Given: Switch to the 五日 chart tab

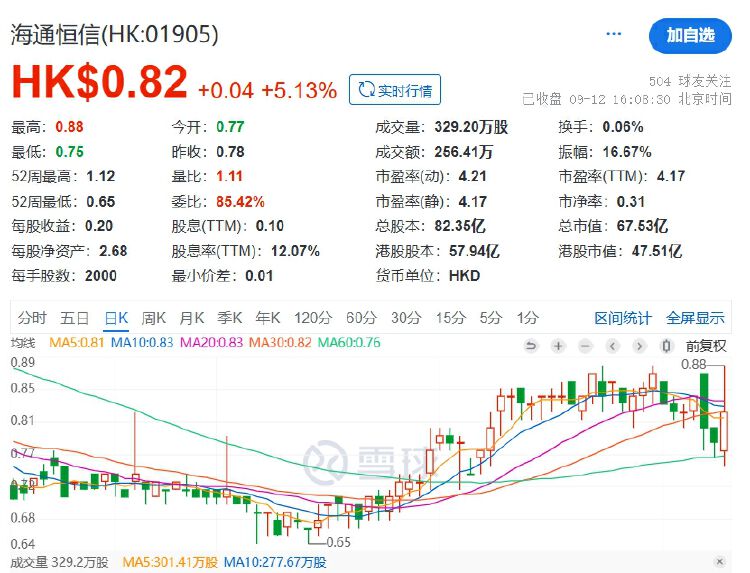Looking at the screenshot, I should [x=75, y=318].
